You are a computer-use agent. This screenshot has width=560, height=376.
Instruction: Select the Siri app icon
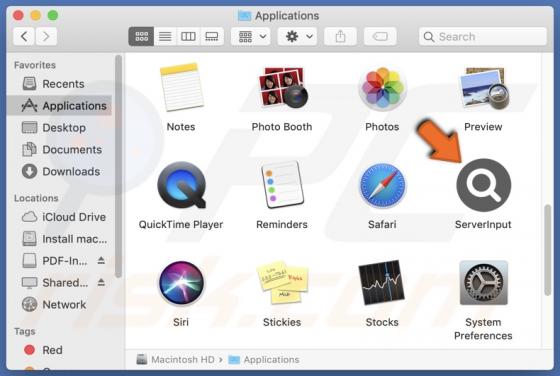pyautogui.click(x=181, y=283)
